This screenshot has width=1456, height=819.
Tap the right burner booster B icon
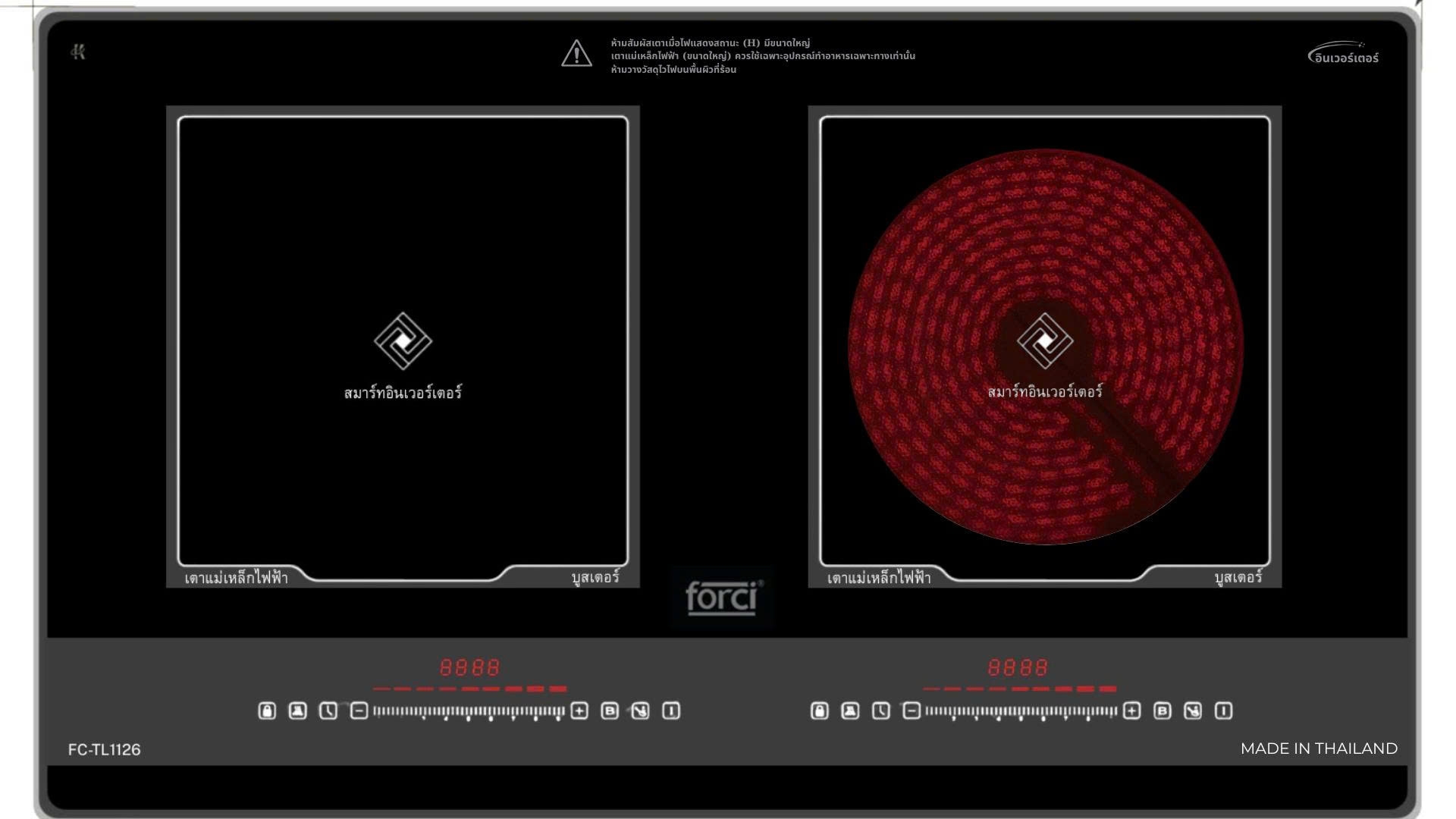[x=1162, y=711]
